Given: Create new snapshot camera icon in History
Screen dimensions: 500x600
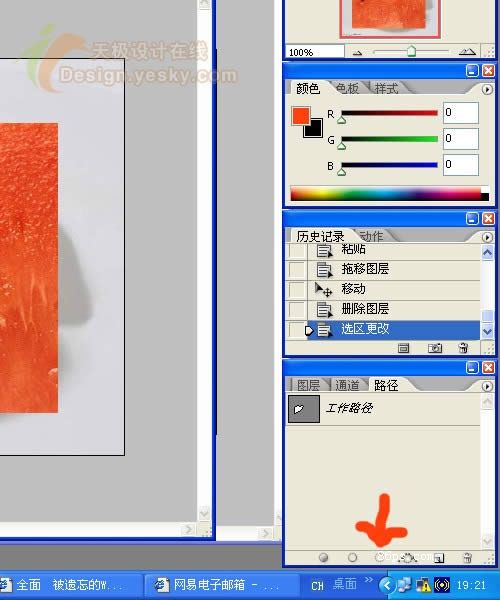Looking at the screenshot, I should (435, 348).
